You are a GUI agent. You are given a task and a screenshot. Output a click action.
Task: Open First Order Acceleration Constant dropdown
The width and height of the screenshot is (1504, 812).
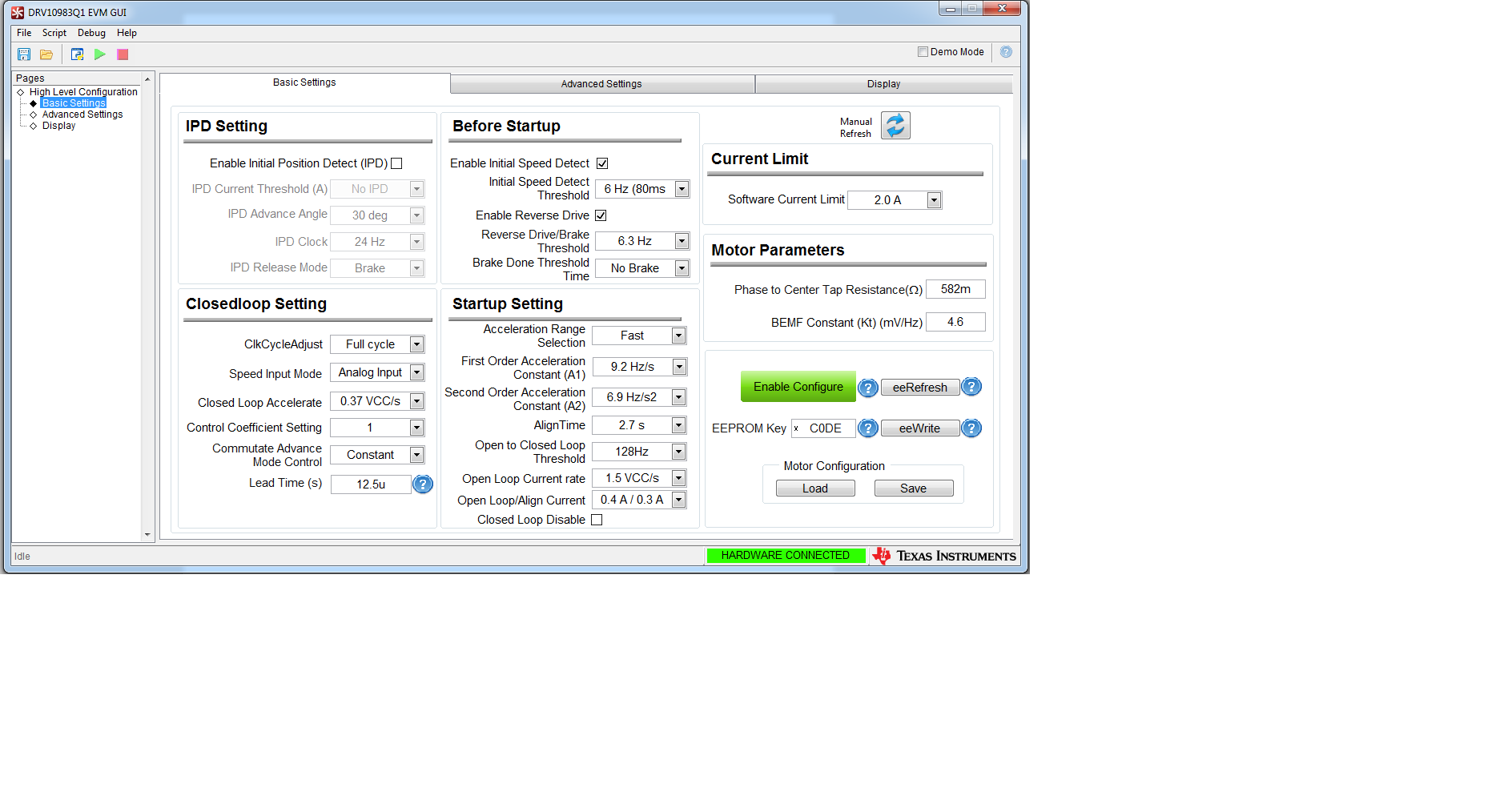639,367
